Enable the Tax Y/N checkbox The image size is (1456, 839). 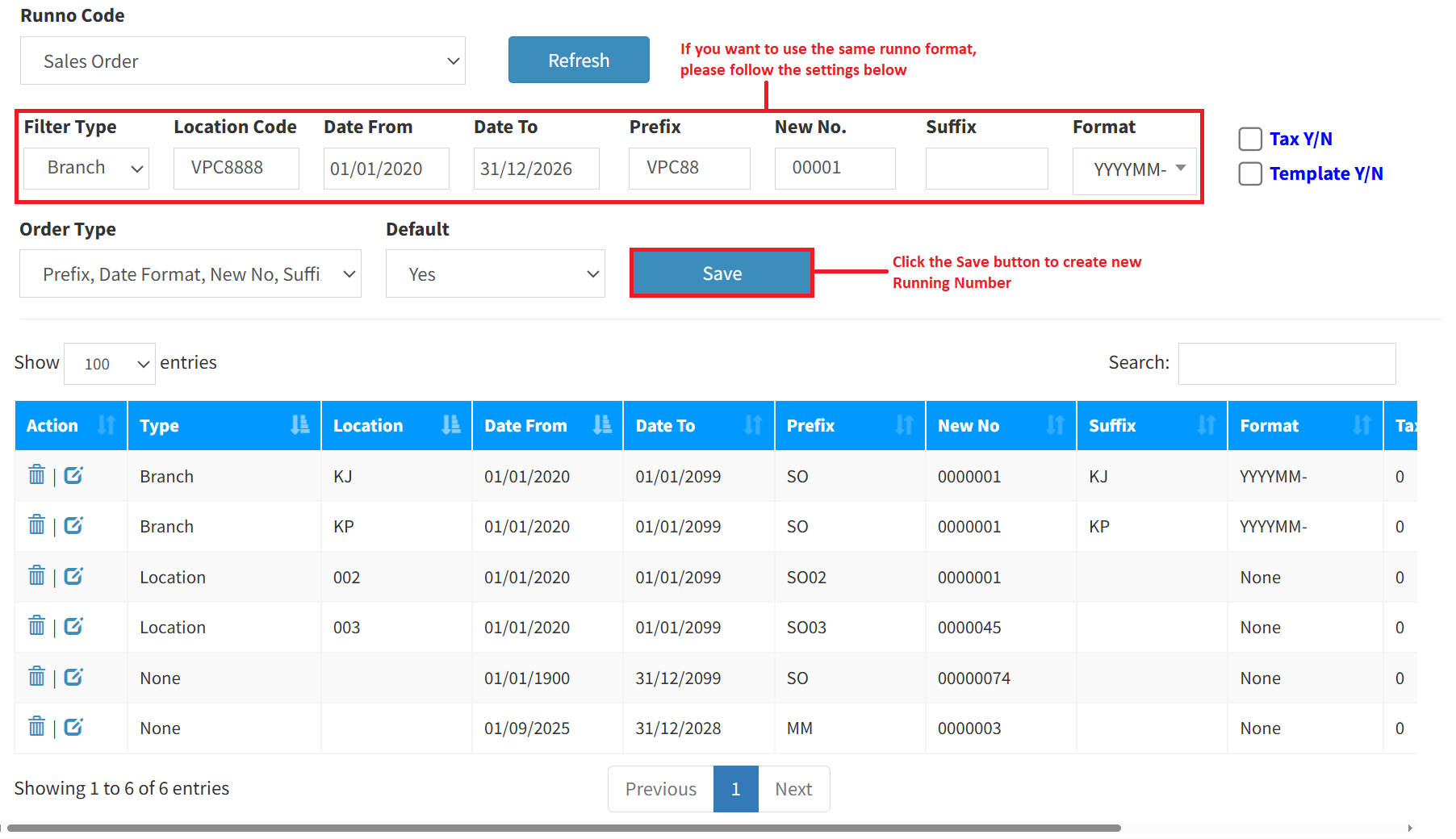click(1250, 139)
